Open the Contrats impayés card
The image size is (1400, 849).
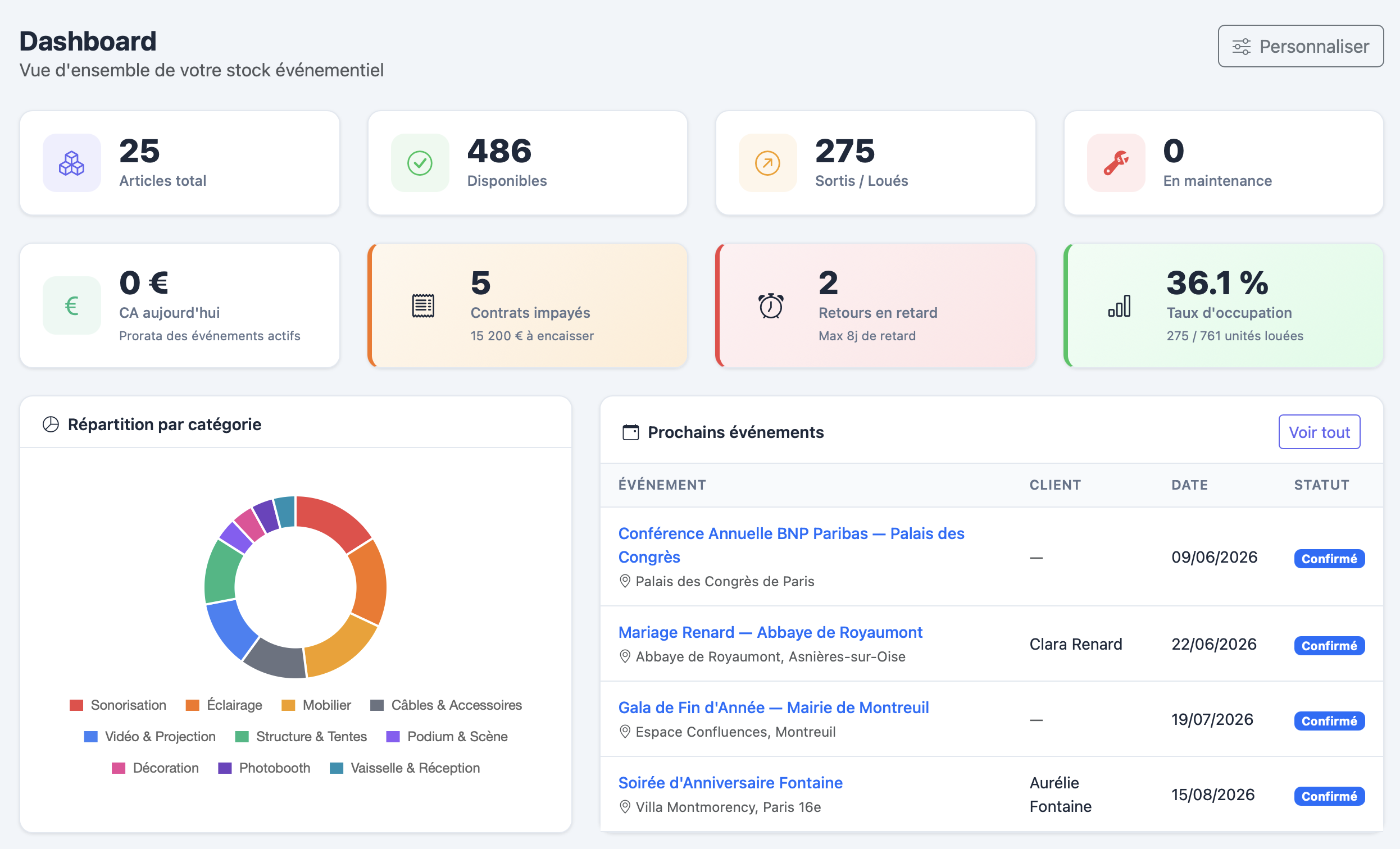coord(528,305)
